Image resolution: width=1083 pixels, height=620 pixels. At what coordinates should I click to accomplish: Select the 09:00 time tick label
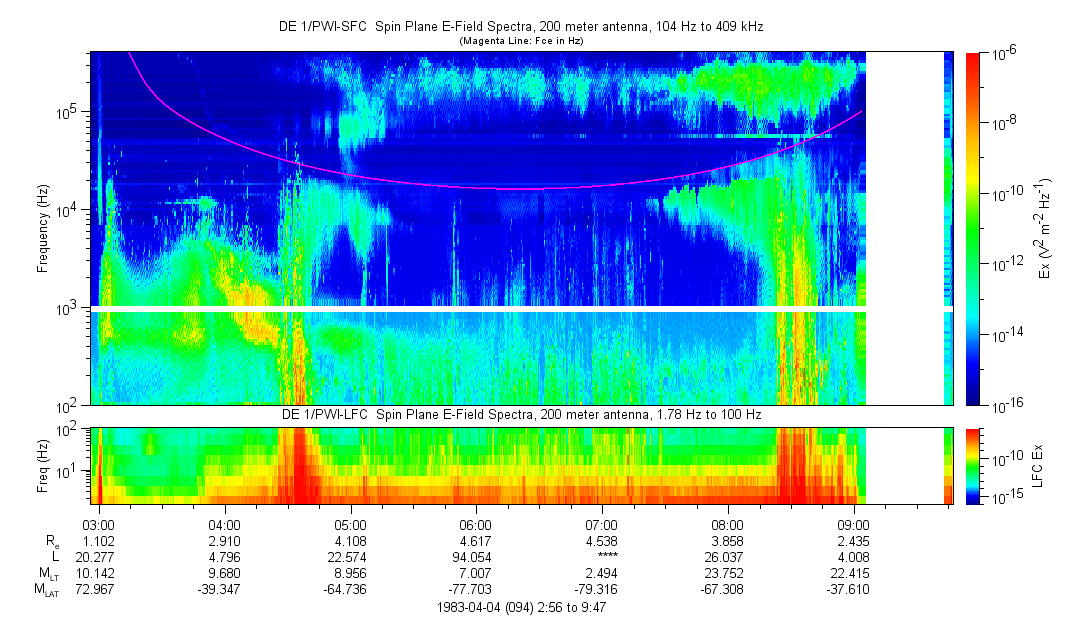click(852, 523)
